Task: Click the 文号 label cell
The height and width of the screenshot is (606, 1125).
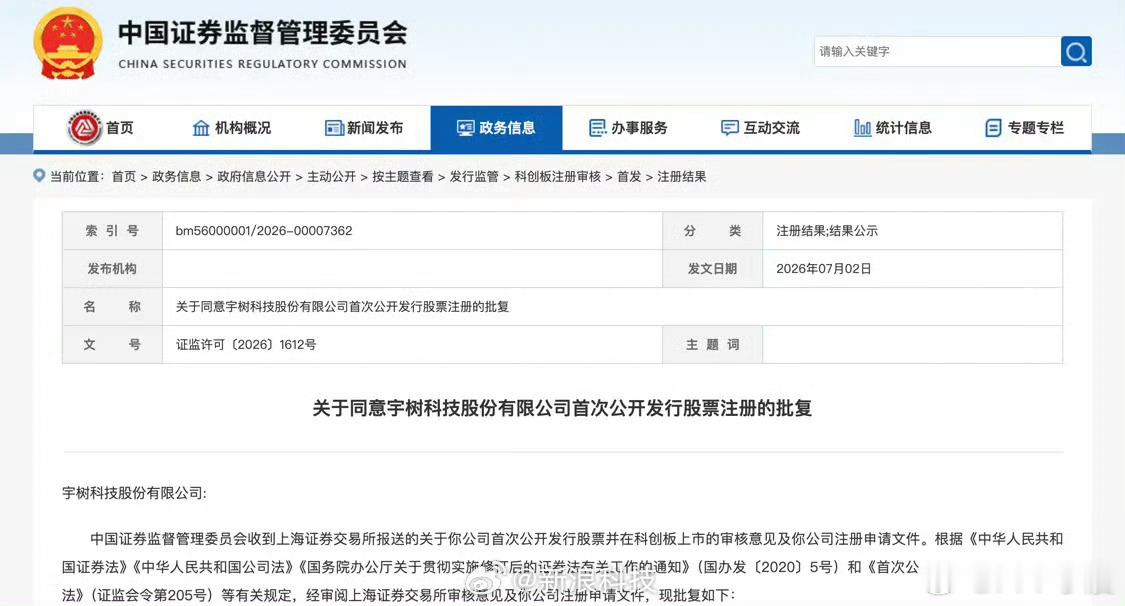Action: [x=112, y=345]
